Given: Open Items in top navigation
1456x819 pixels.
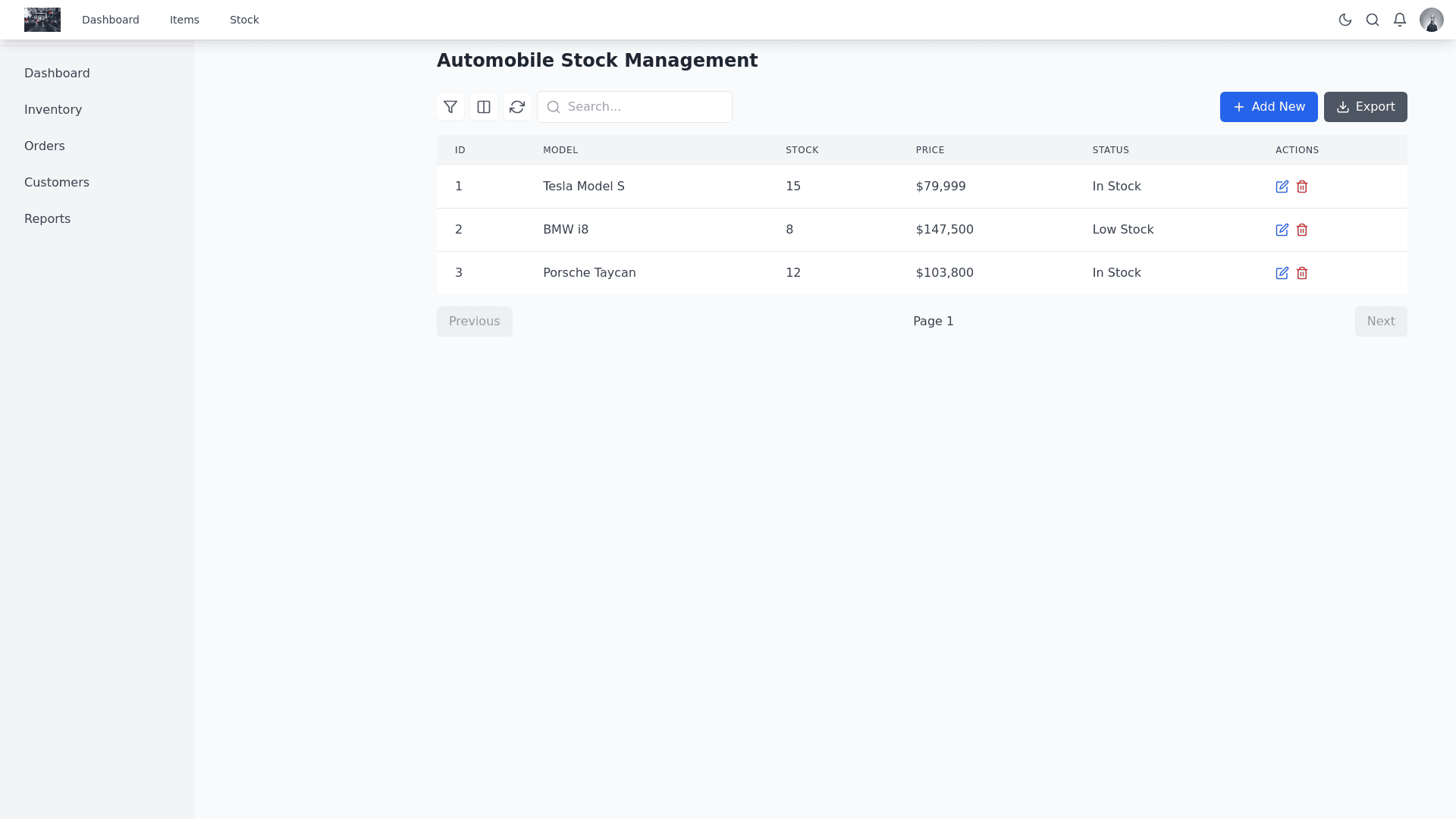Looking at the screenshot, I should [x=184, y=20].
